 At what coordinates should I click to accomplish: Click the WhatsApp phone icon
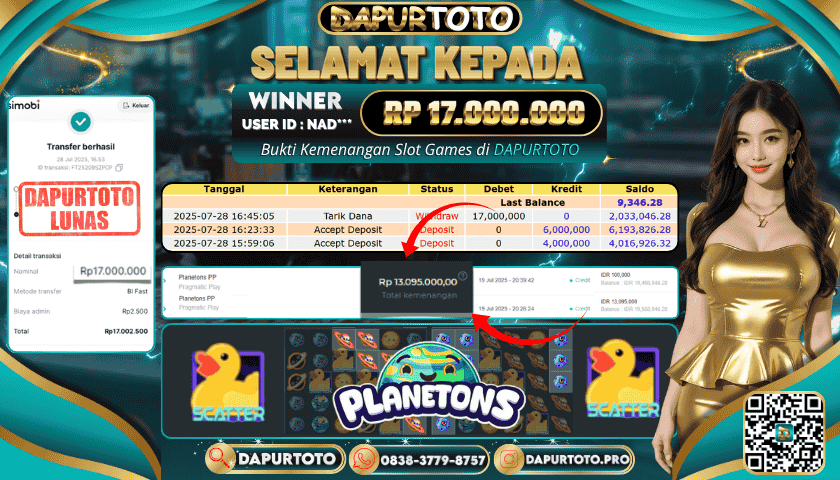364,460
